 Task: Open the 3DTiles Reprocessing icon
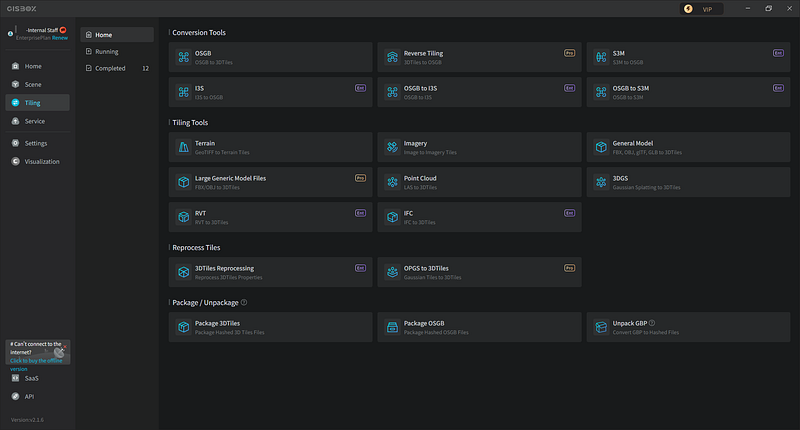[183, 272]
